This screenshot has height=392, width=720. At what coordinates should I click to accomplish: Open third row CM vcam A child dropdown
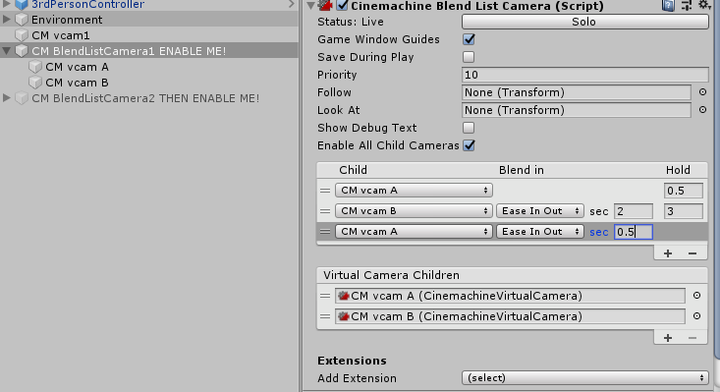414,232
